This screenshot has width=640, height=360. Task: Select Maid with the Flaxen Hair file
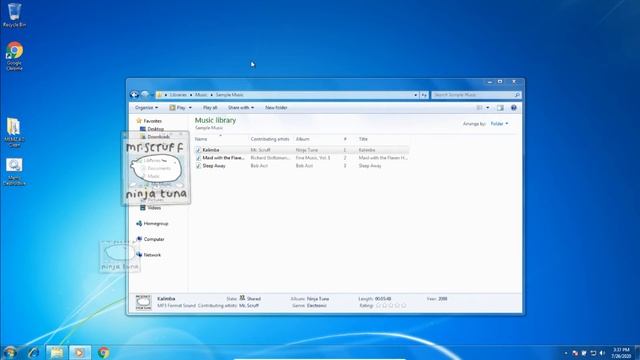point(301,158)
